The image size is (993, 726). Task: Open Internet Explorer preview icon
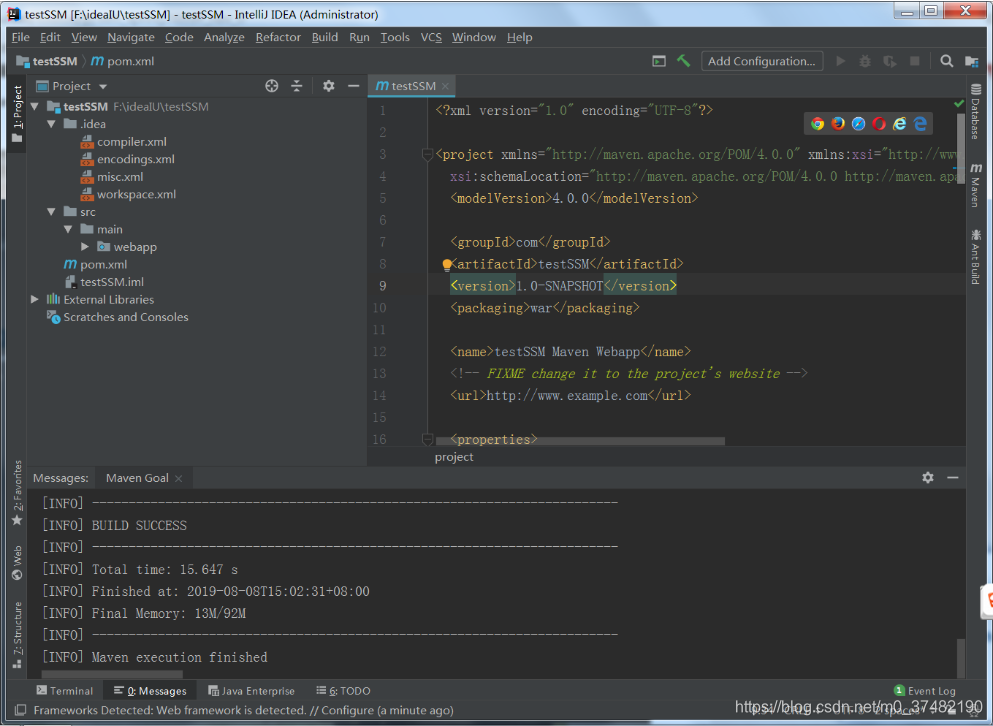pos(899,124)
